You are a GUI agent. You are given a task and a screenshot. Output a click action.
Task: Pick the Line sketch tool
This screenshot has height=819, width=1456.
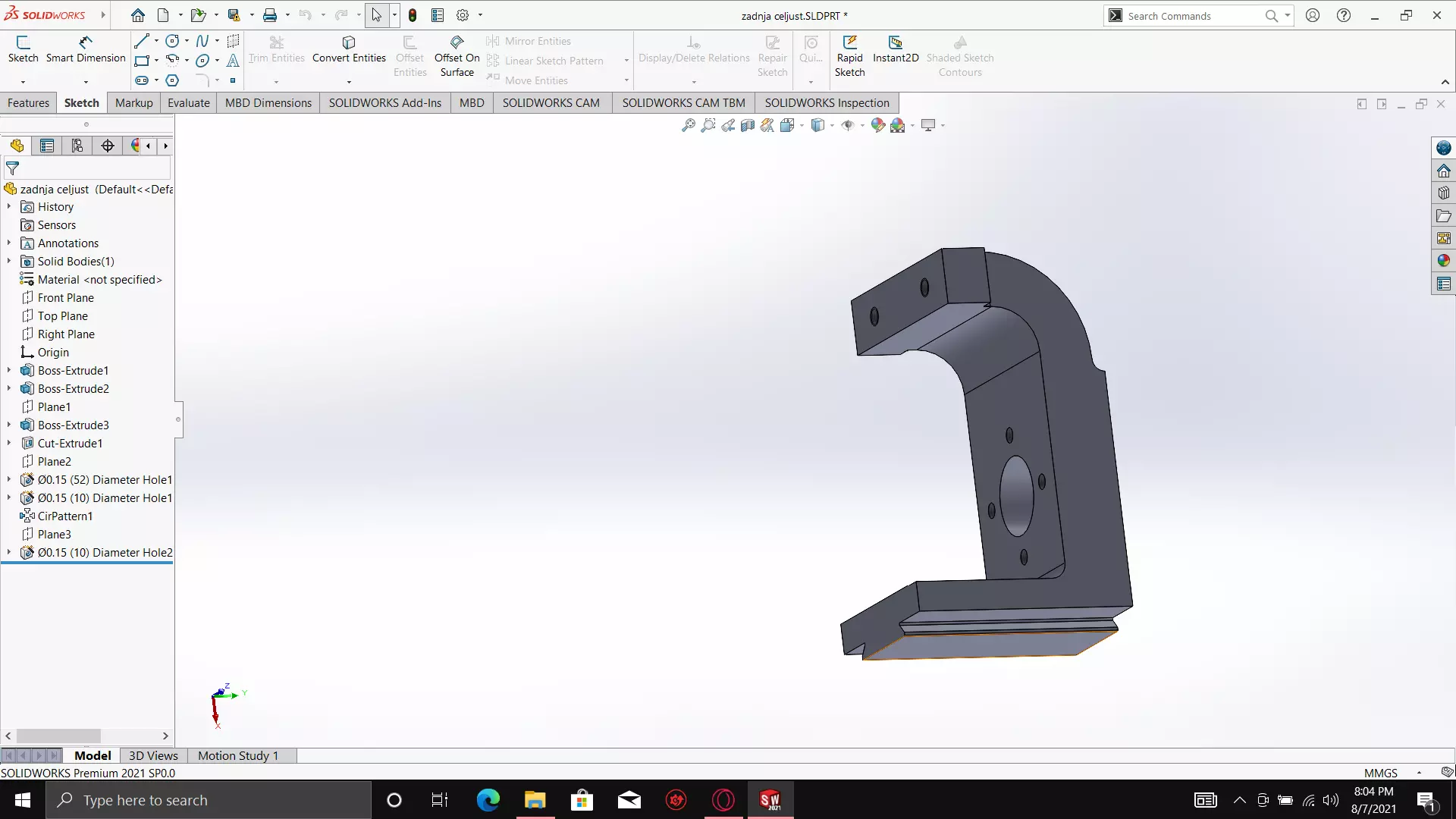(141, 41)
